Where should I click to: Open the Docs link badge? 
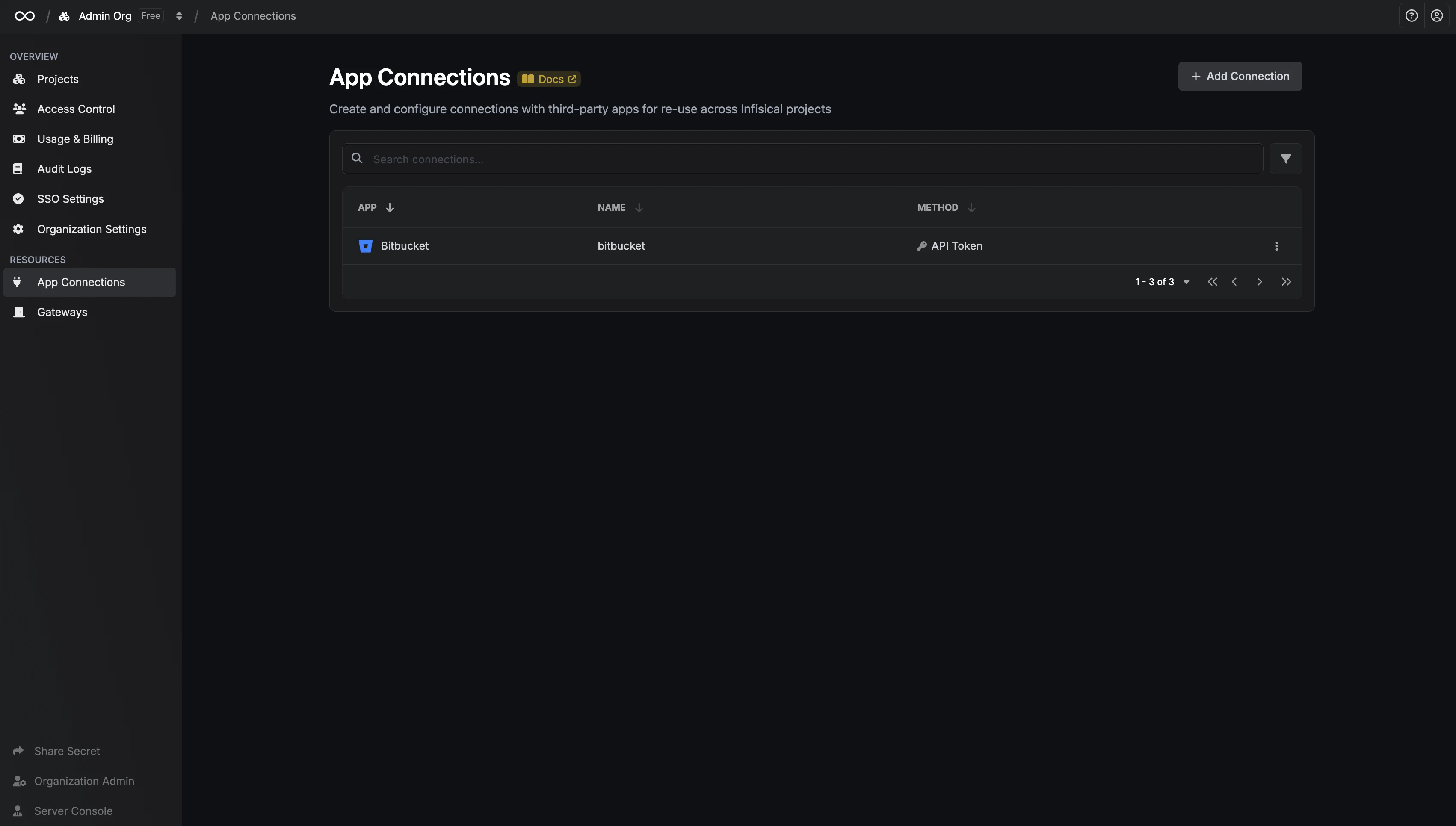click(549, 79)
